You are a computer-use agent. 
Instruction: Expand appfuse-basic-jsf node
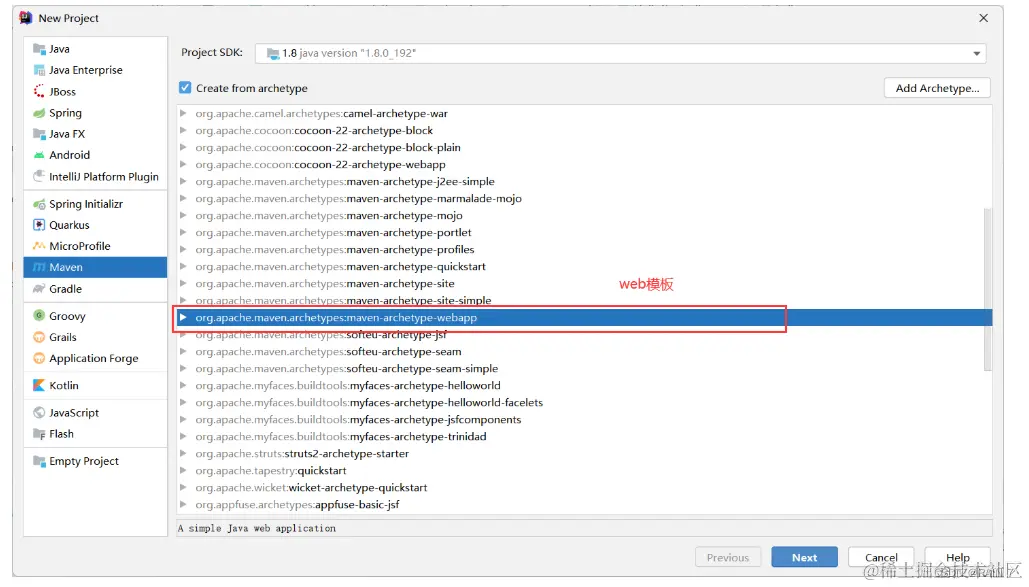[183, 505]
